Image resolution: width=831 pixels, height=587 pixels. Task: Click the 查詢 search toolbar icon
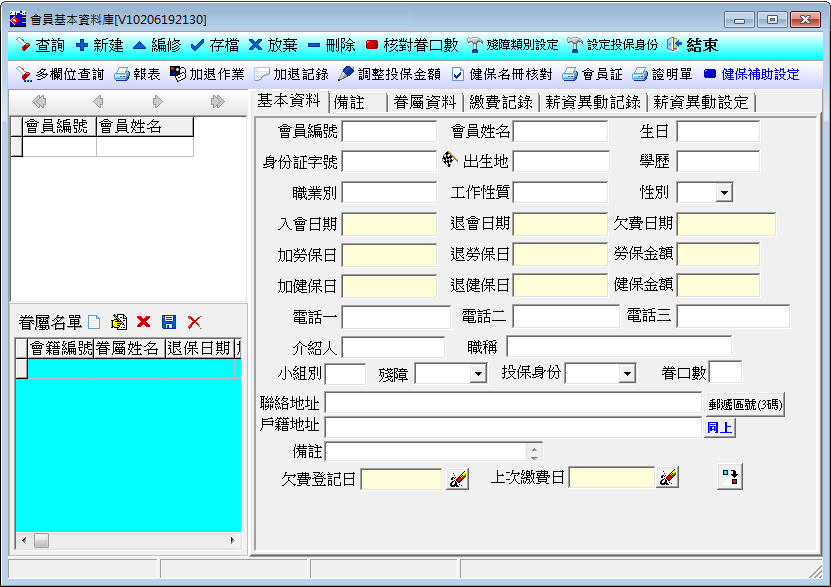click(x=24, y=45)
